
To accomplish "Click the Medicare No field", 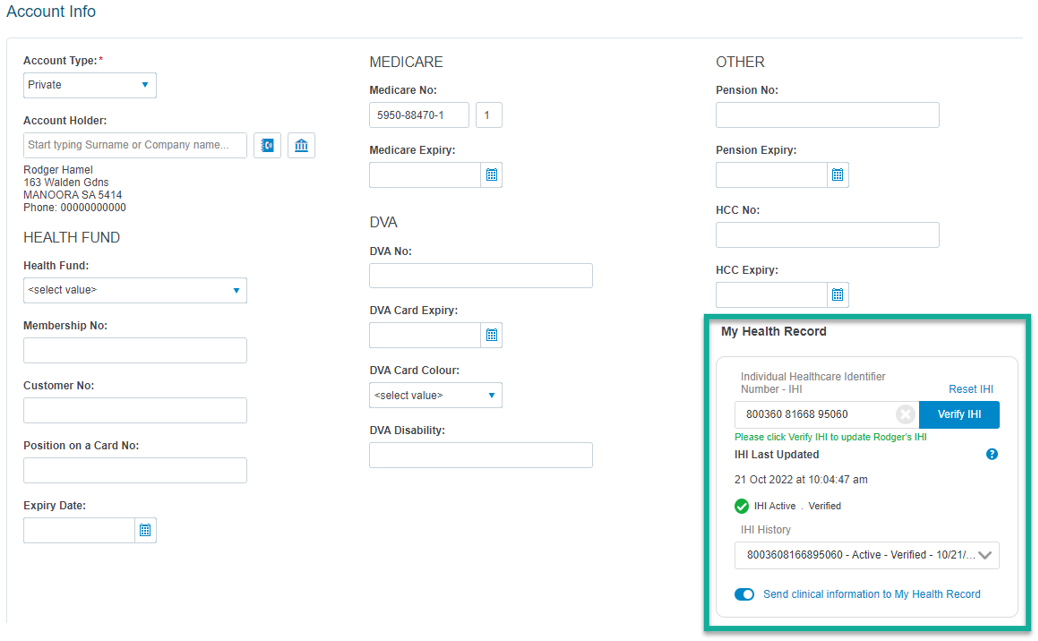I will click(x=419, y=115).
